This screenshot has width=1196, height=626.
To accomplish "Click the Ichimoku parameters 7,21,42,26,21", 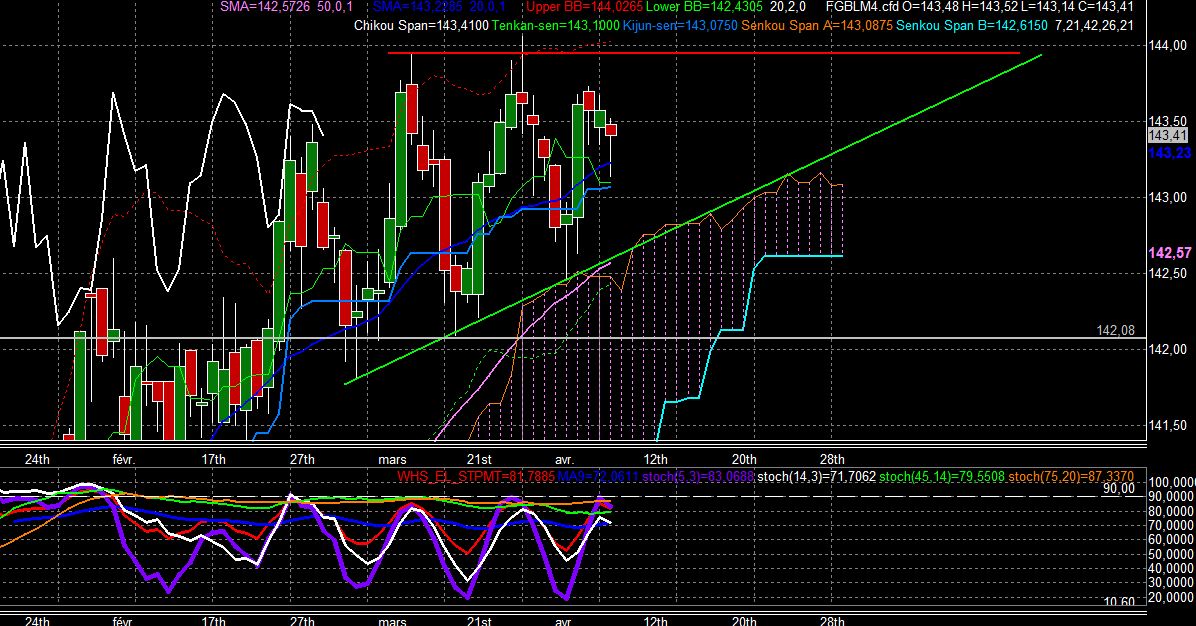I will tap(1094, 25).
